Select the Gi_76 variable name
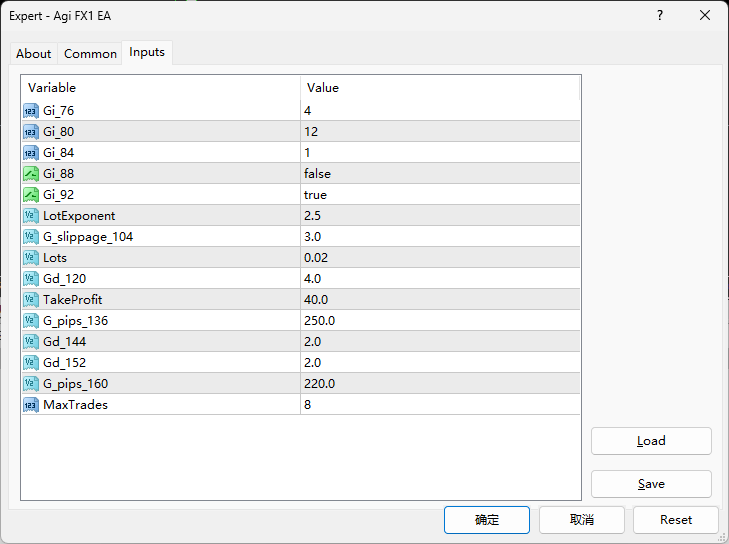Image resolution: width=729 pixels, height=544 pixels. tap(59, 111)
